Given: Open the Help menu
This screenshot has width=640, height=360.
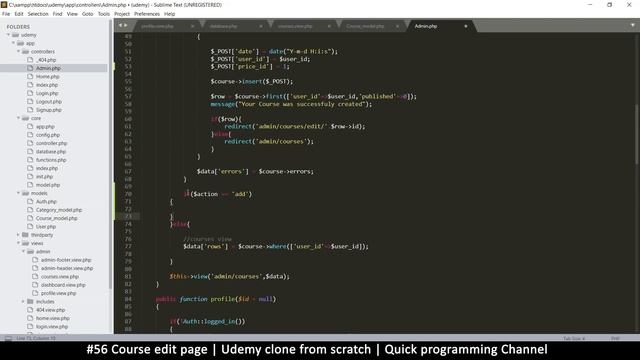Looking at the screenshot, I should pyautogui.click(x=170, y=14).
